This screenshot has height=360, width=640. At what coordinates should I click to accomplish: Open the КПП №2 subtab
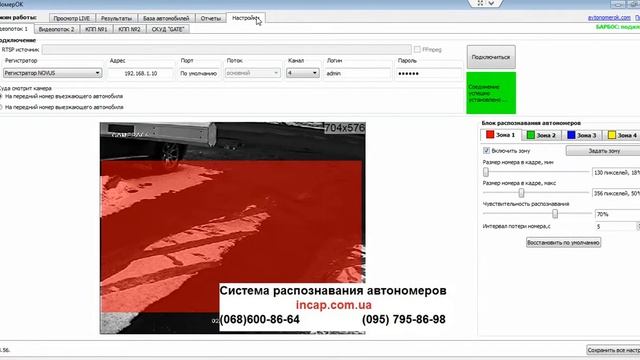coord(129,29)
